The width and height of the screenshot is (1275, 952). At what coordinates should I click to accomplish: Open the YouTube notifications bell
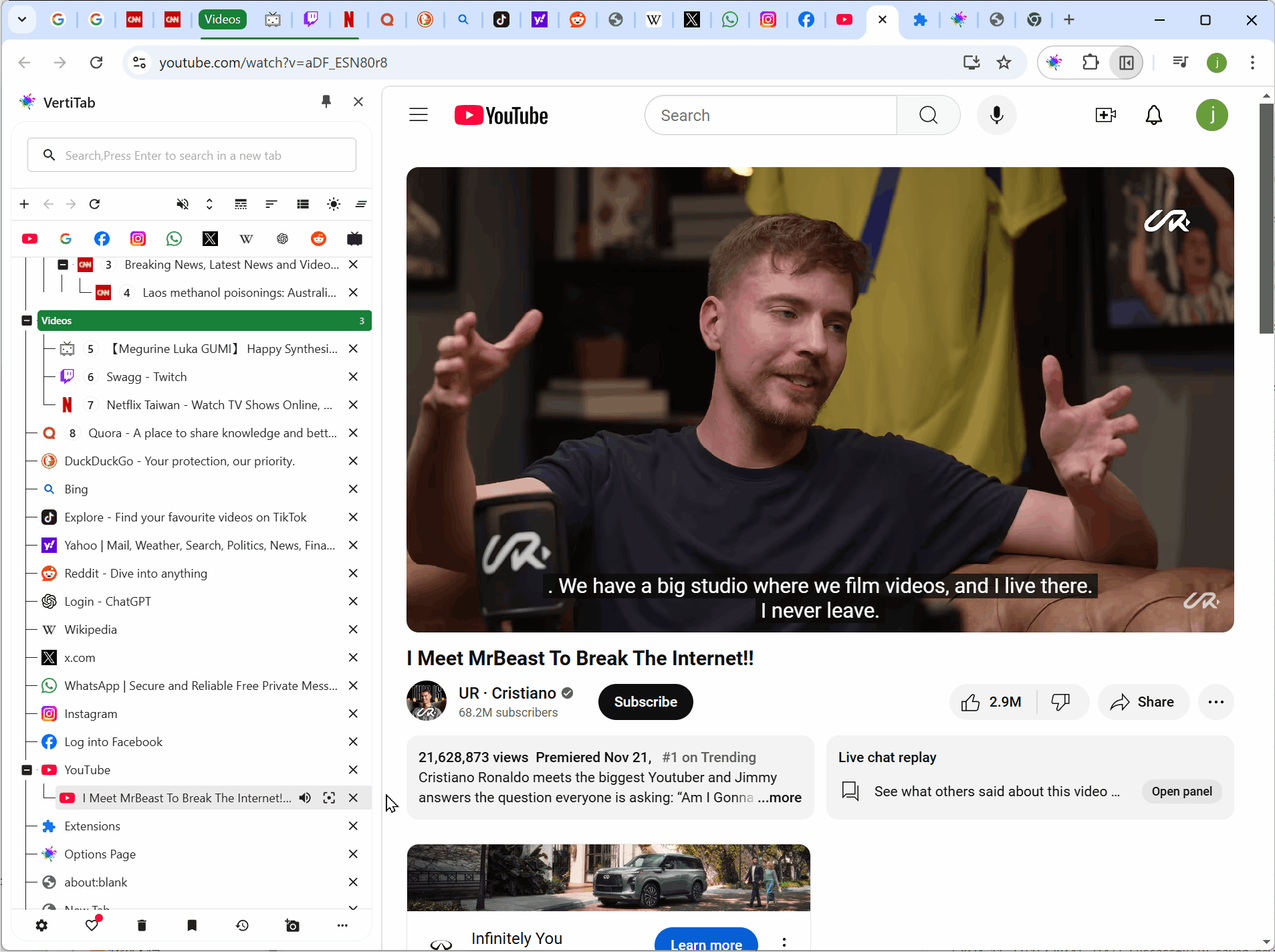[x=1153, y=116]
